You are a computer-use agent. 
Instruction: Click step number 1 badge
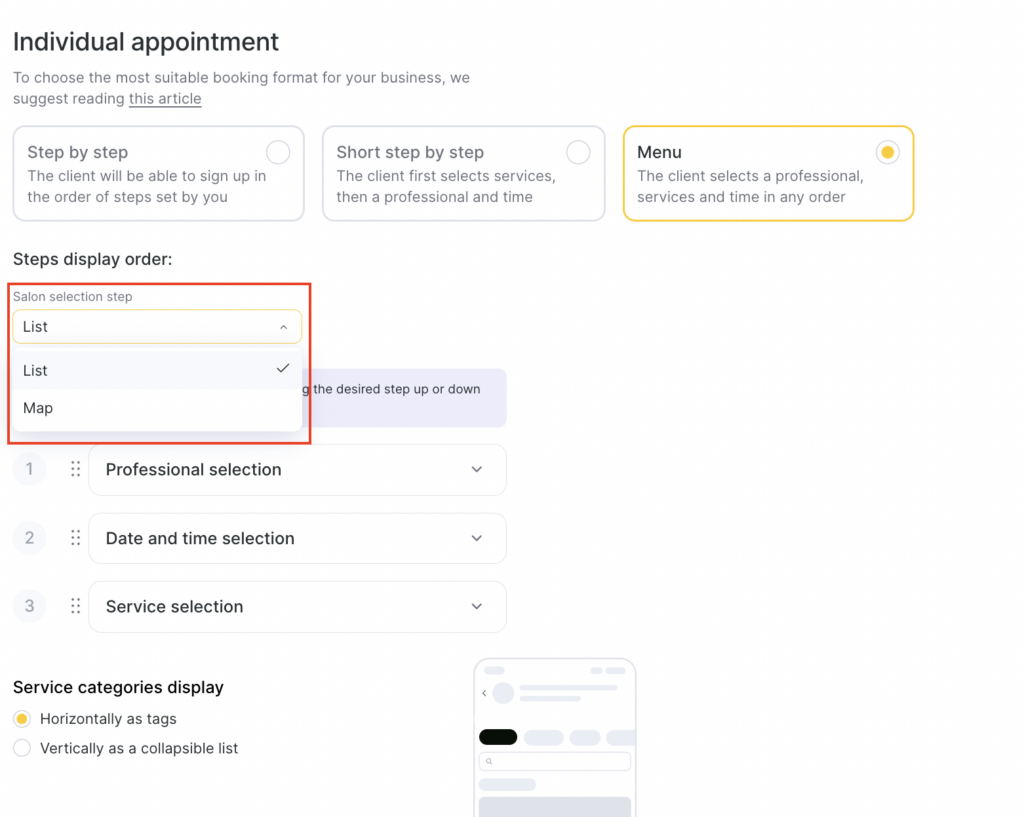point(29,469)
